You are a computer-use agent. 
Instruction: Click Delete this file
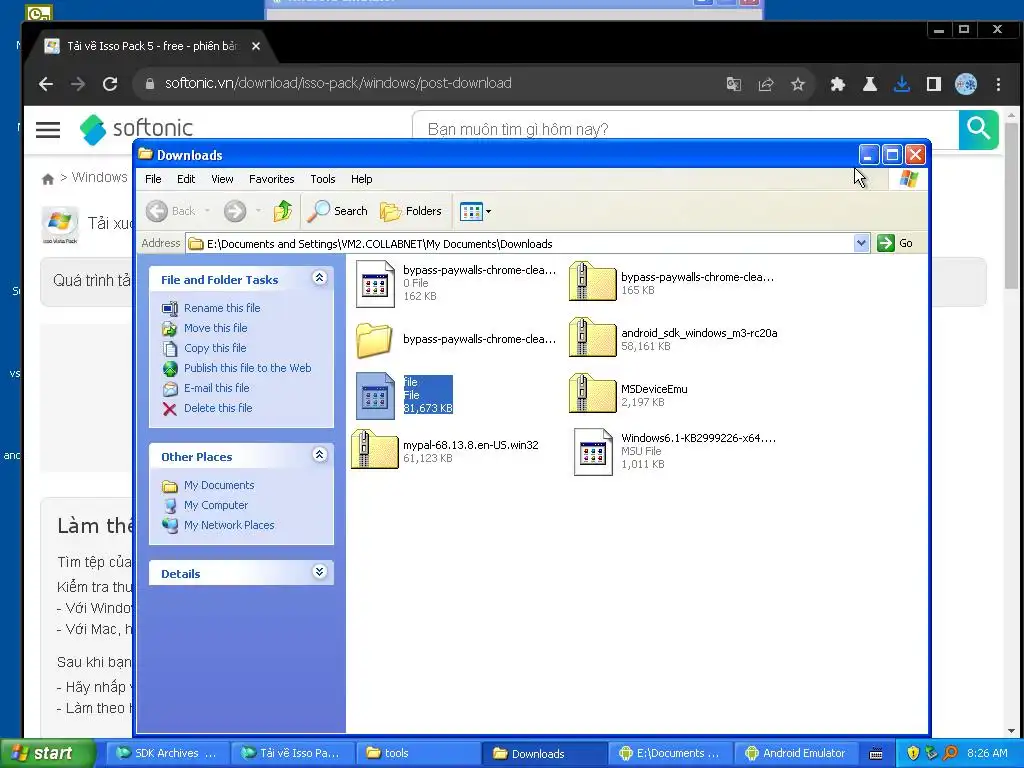218,408
